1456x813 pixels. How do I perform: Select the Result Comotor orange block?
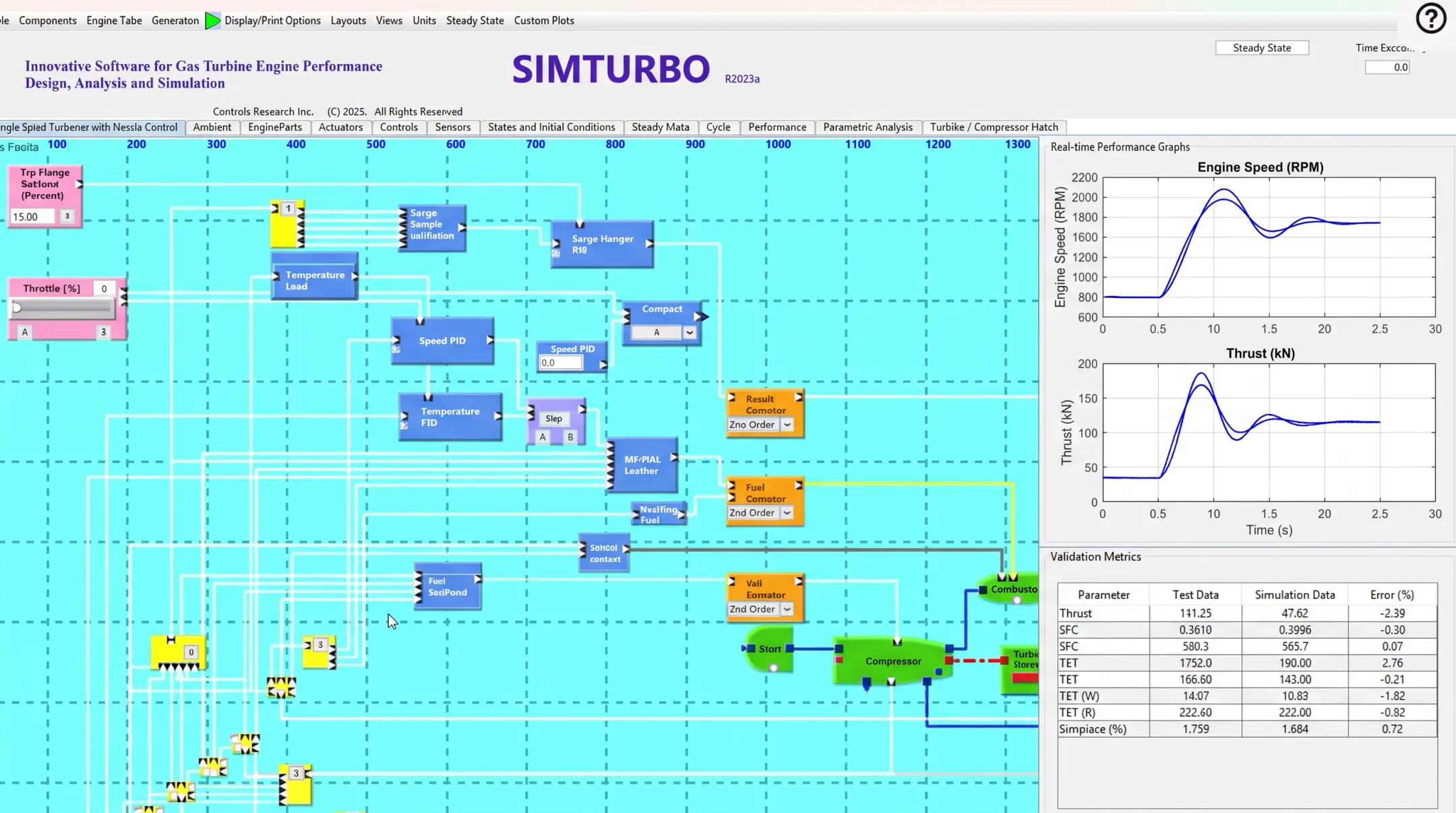[x=765, y=413]
